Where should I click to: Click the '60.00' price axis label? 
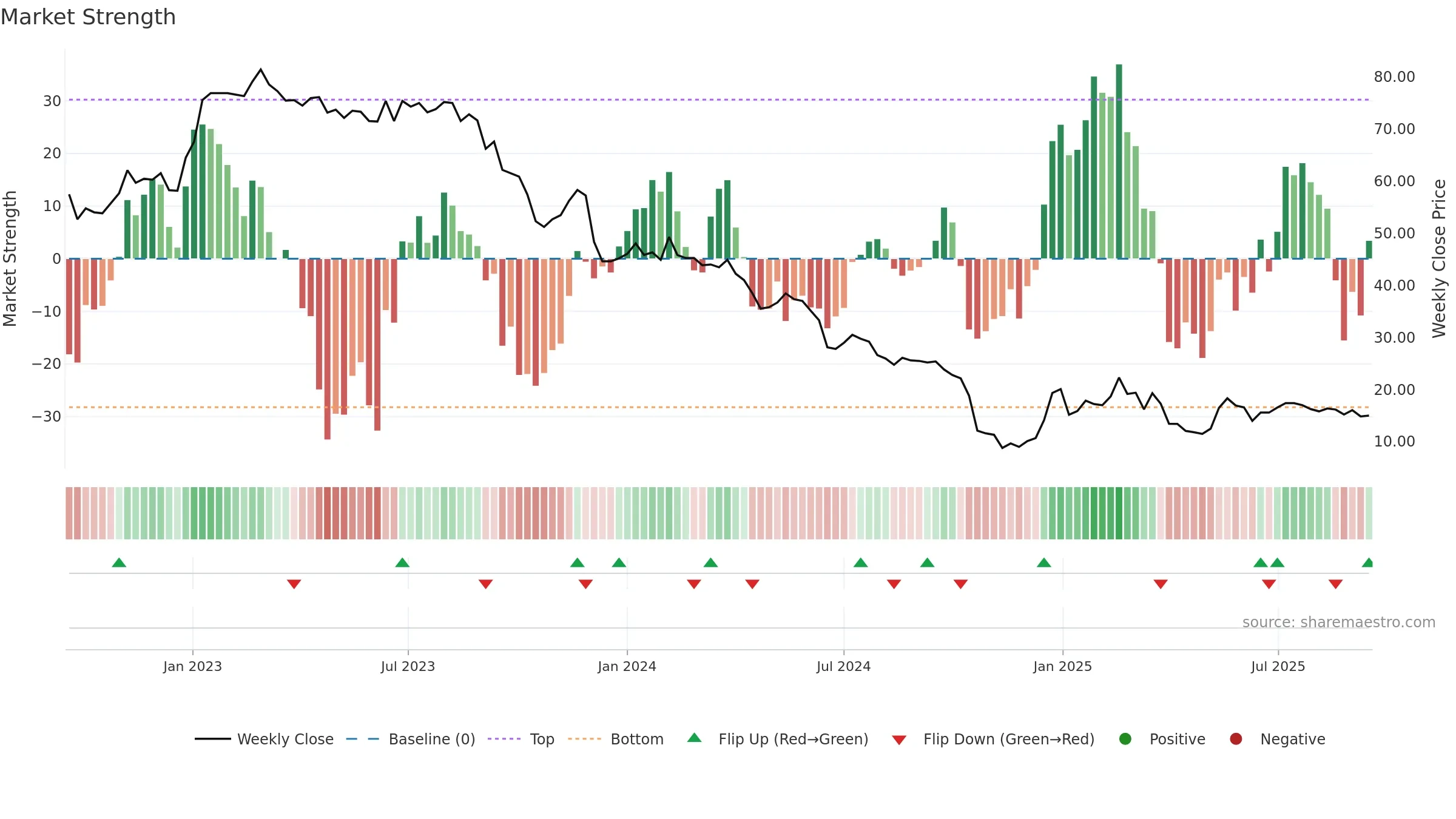[x=1395, y=181]
